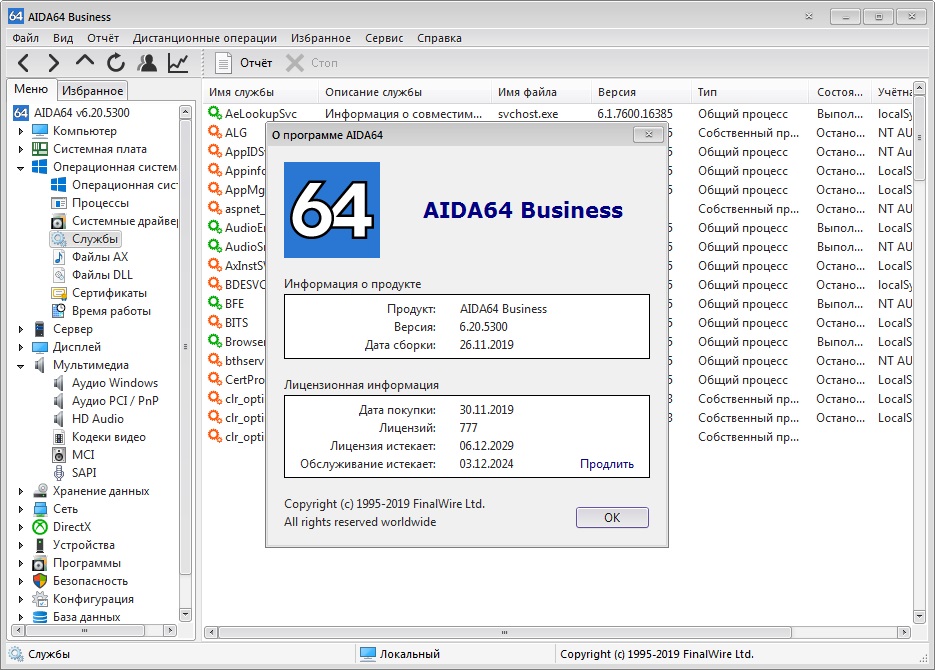Expand the Хранение данных node
The width and height of the screenshot is (935, 670).
click(x=21, y=491)
